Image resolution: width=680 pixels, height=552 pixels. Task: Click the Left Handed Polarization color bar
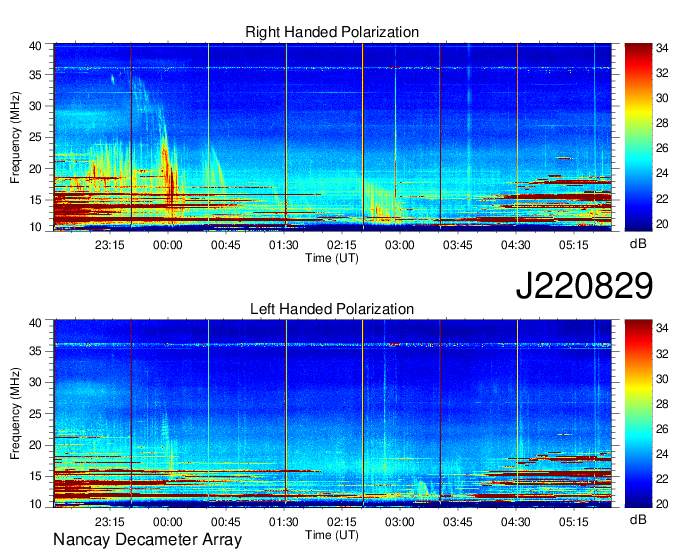click(638, 414)
